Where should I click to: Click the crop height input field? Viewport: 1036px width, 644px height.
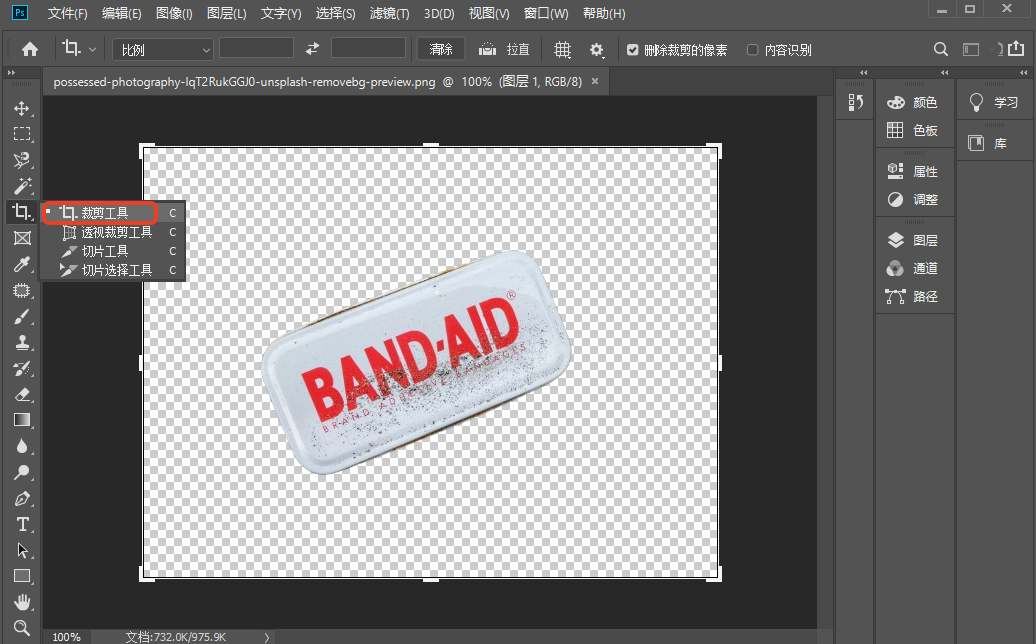pos(368,48)
